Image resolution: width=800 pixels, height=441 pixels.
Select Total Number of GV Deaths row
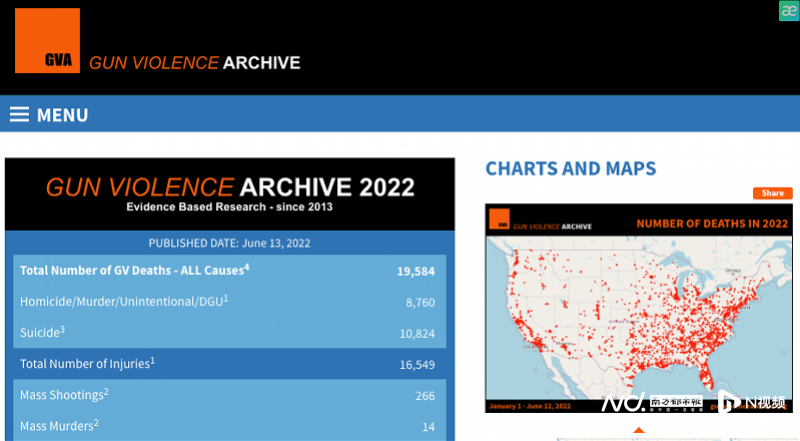pyautogui.click(x=230, y=271)
